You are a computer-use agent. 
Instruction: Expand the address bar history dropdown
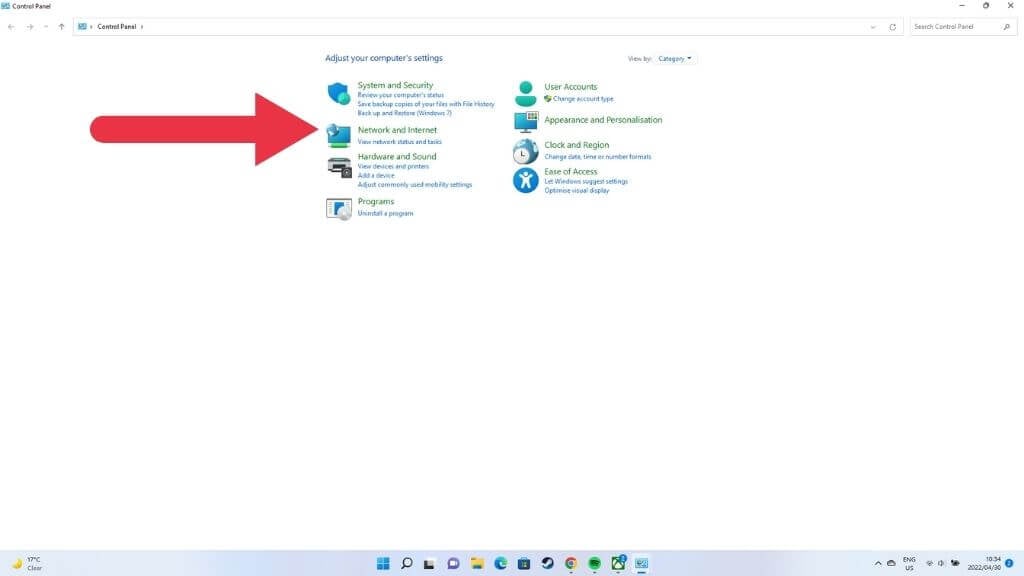click(x=872, y=27)
